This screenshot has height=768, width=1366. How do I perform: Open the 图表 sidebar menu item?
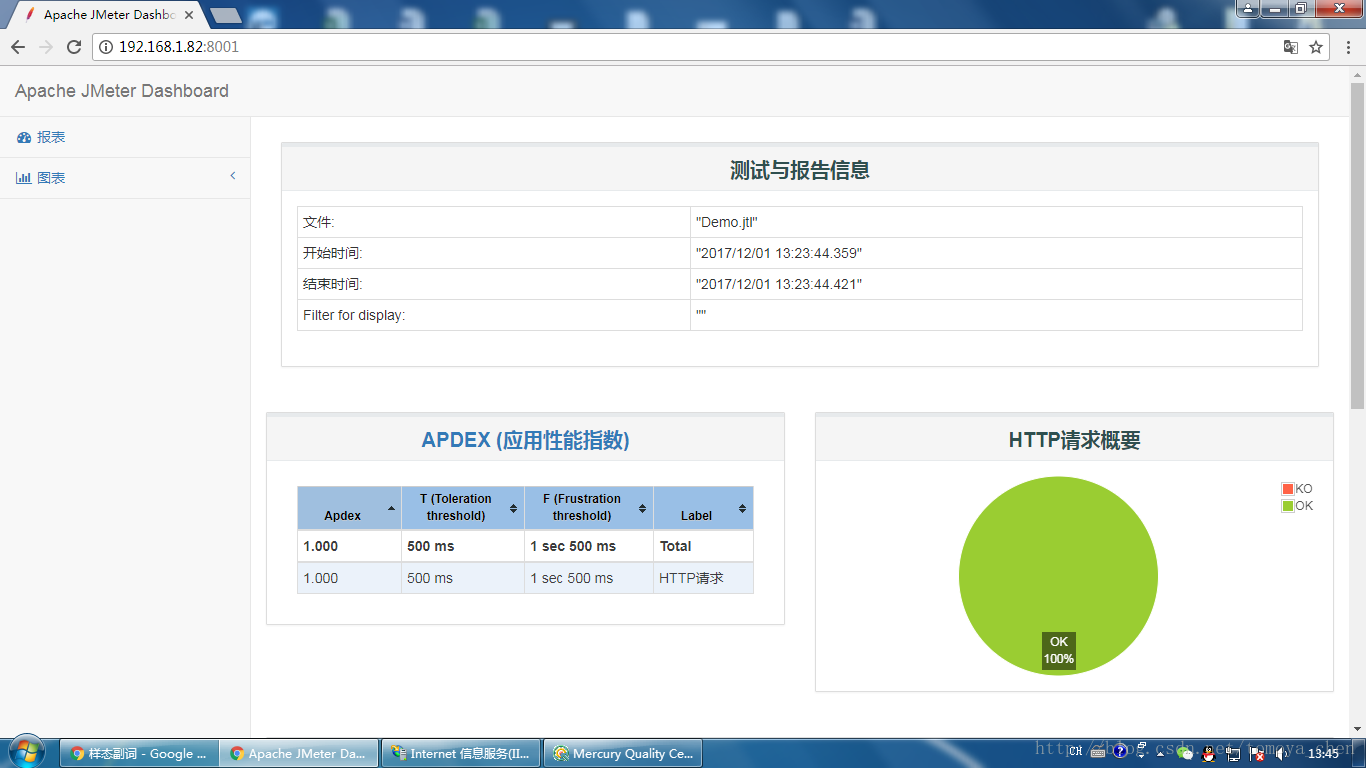tap(125, 178)
